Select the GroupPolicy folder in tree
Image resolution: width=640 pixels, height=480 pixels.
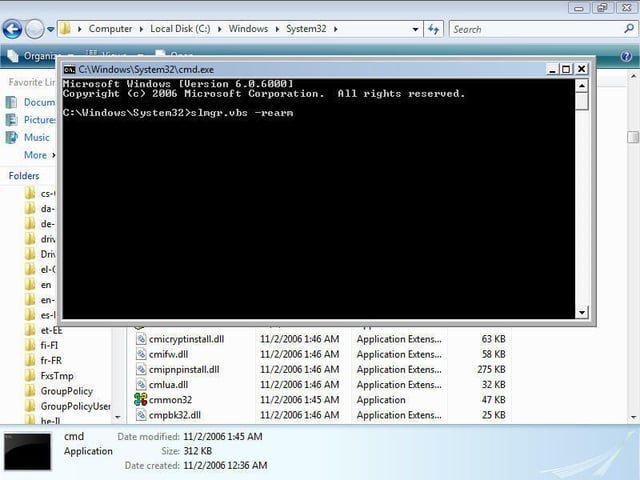coord(67,391)
